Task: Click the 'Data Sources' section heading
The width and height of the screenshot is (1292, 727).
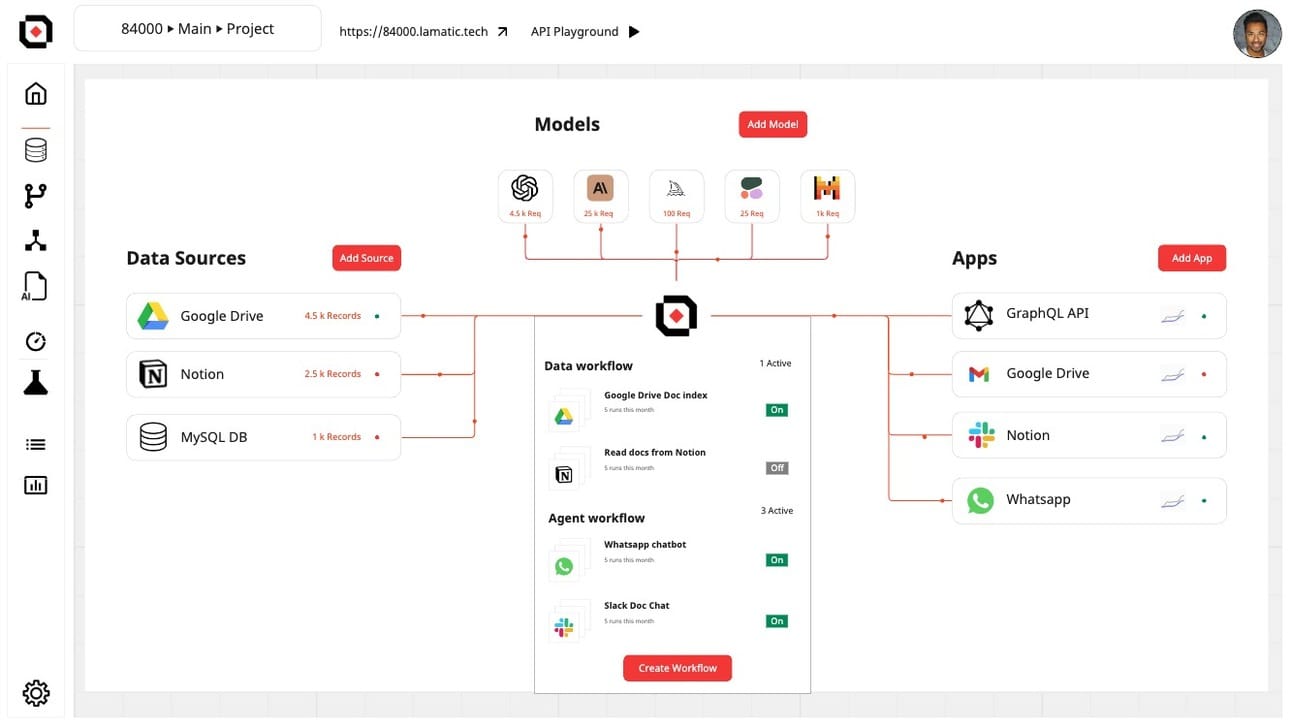Action: coord(186,258)
